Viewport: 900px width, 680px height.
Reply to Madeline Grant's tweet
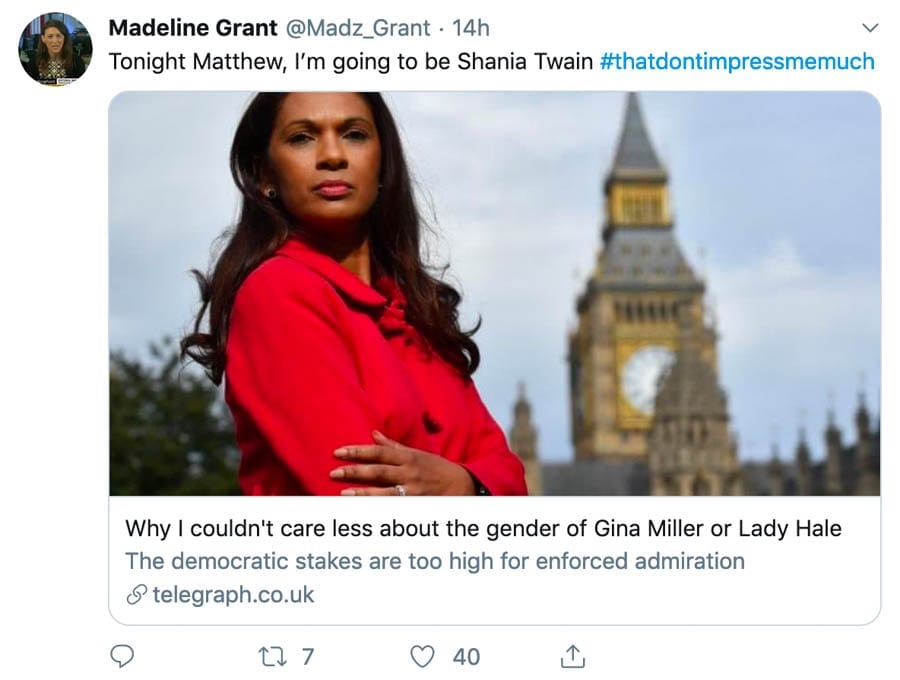[122, 656]
